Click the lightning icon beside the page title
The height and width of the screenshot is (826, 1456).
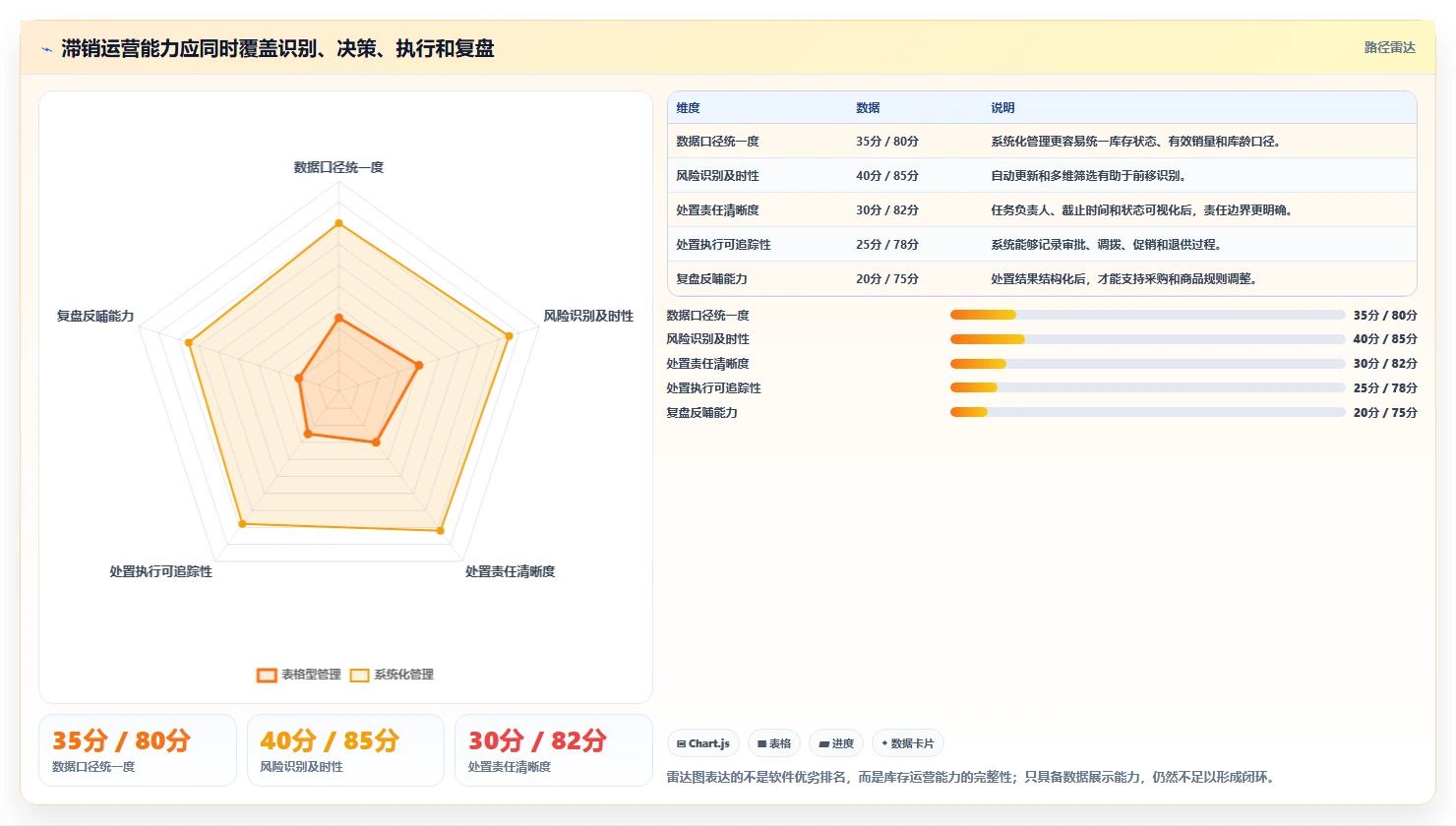[x=46, y=49]
